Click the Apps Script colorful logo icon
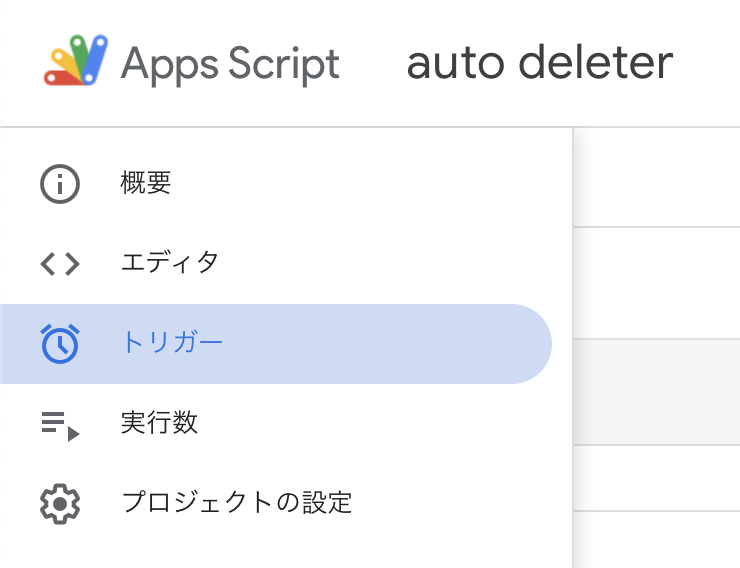Image resolution: width=740 pixels, height=568 pixels. 75,63
